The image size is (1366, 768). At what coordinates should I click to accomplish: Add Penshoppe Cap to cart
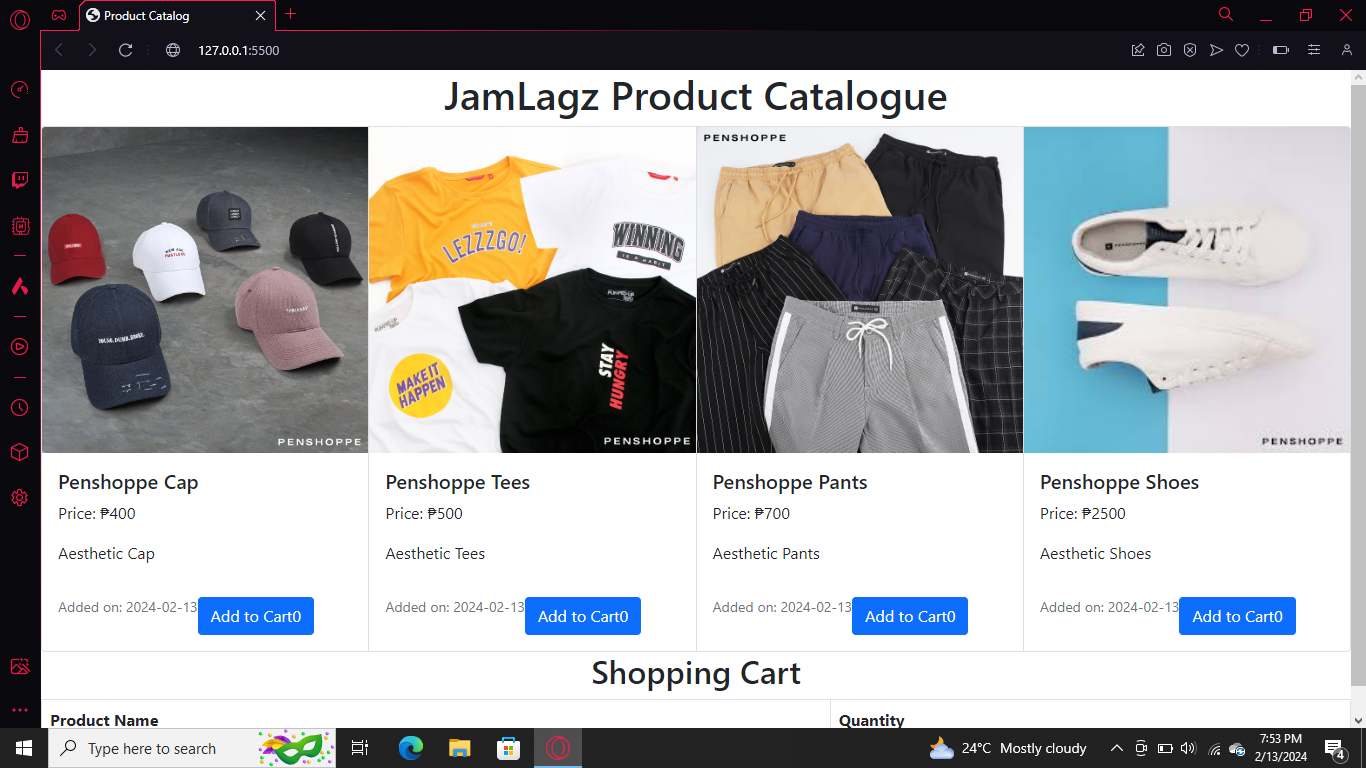pos(256,616)
